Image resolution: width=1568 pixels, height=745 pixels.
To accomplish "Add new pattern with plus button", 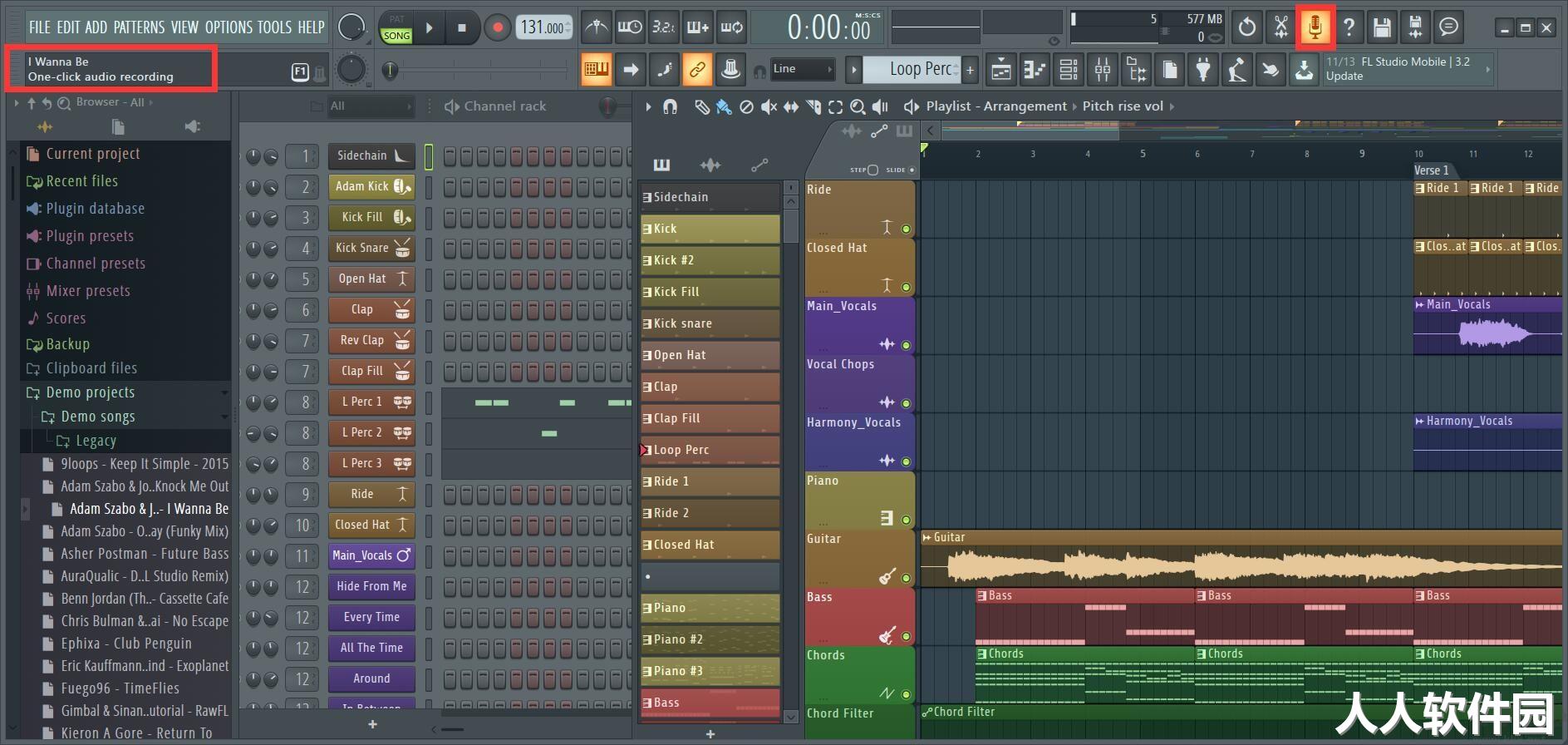I will coord(970,70).
